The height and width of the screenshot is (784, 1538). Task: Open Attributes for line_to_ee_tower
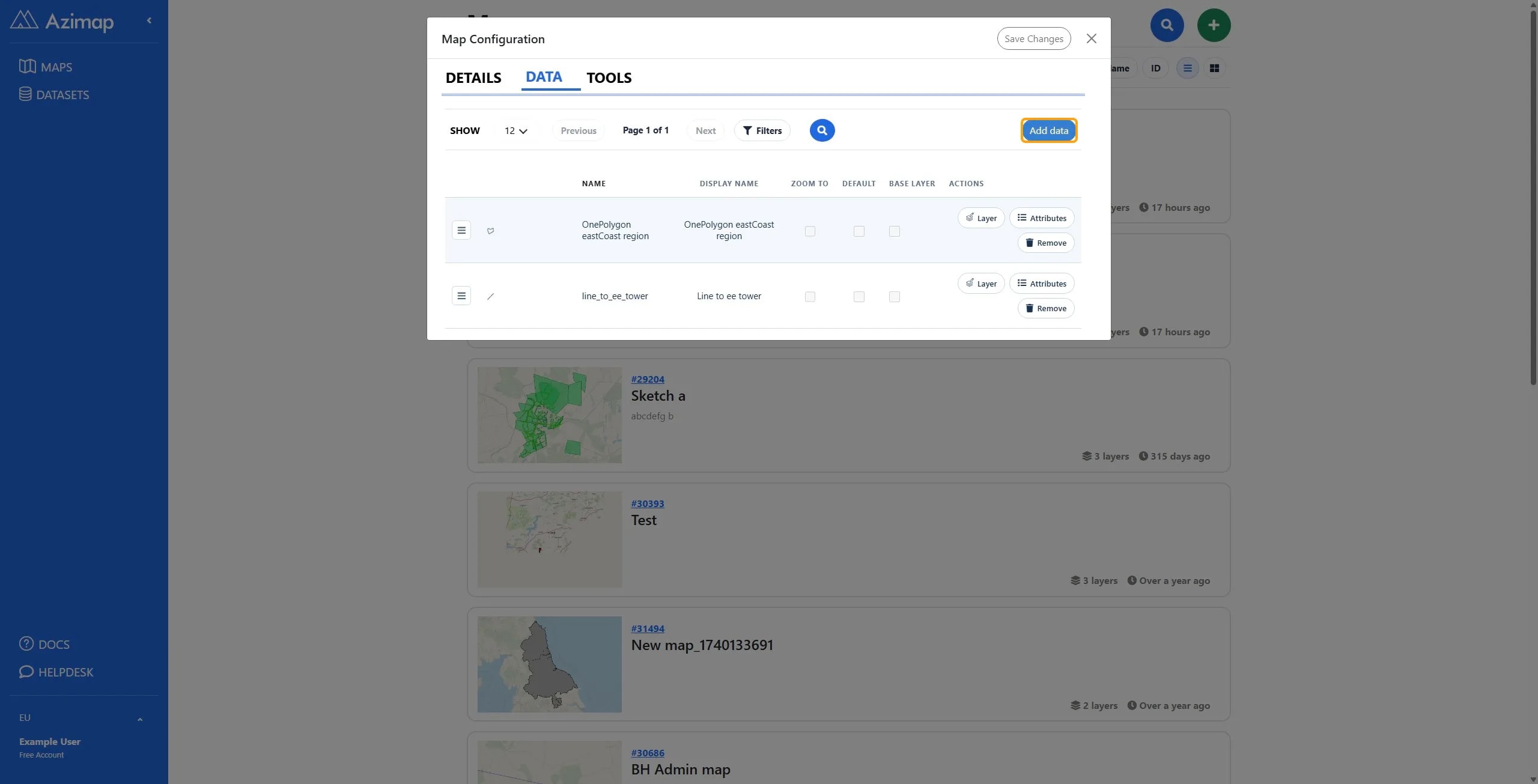(1042, 284)
